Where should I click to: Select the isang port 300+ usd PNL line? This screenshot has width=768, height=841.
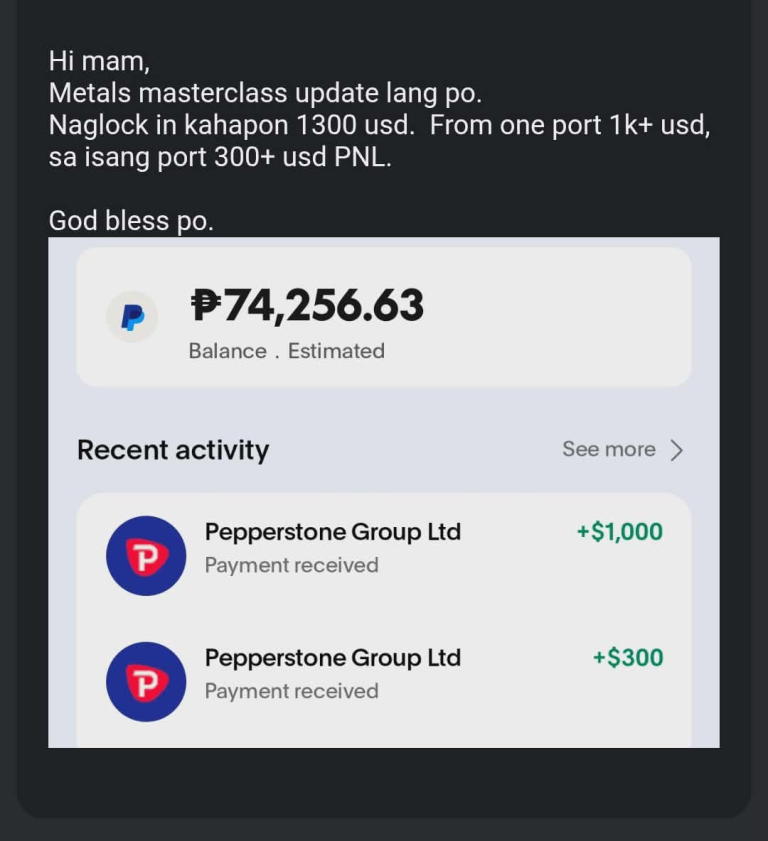tap(220, 158)
